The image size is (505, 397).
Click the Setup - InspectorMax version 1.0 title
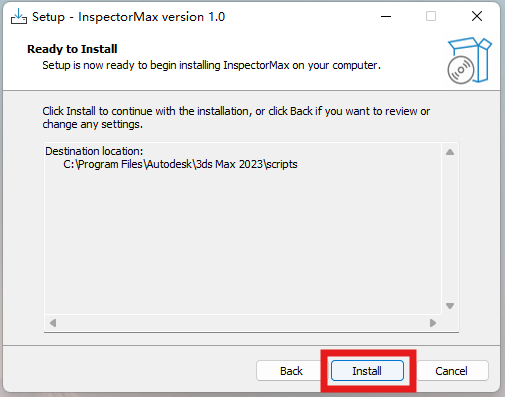(x=129, y=17)
